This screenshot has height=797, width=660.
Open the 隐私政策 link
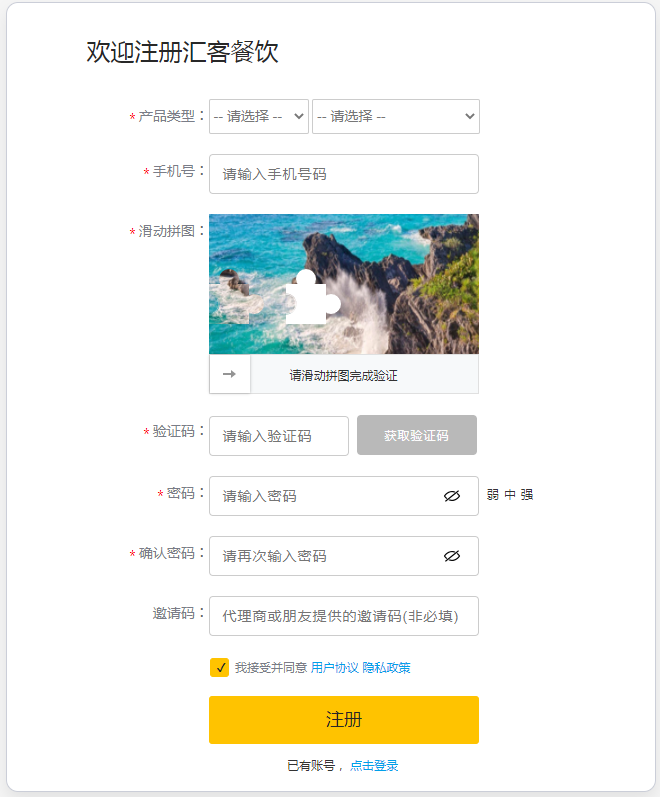(386, 667)
